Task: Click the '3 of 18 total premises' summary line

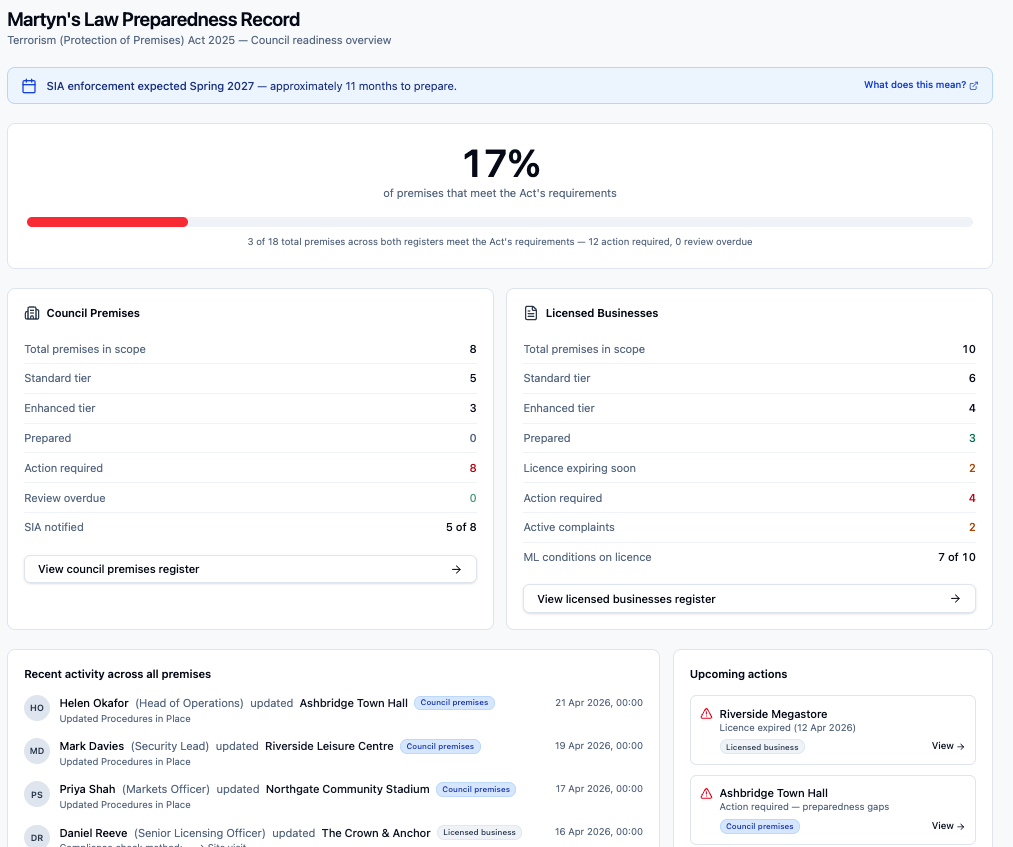Action: 499,242
